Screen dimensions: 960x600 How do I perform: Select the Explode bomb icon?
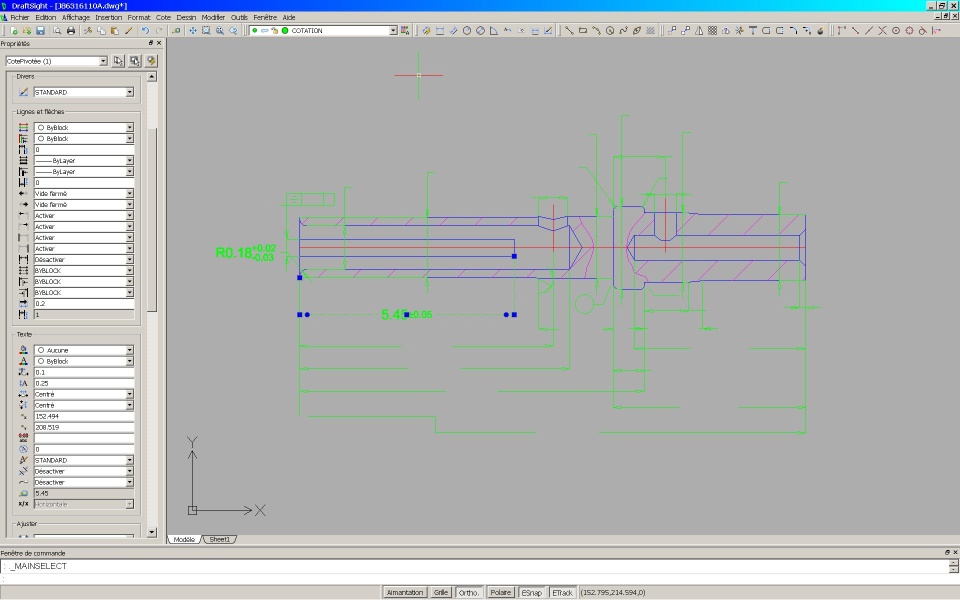820,30
